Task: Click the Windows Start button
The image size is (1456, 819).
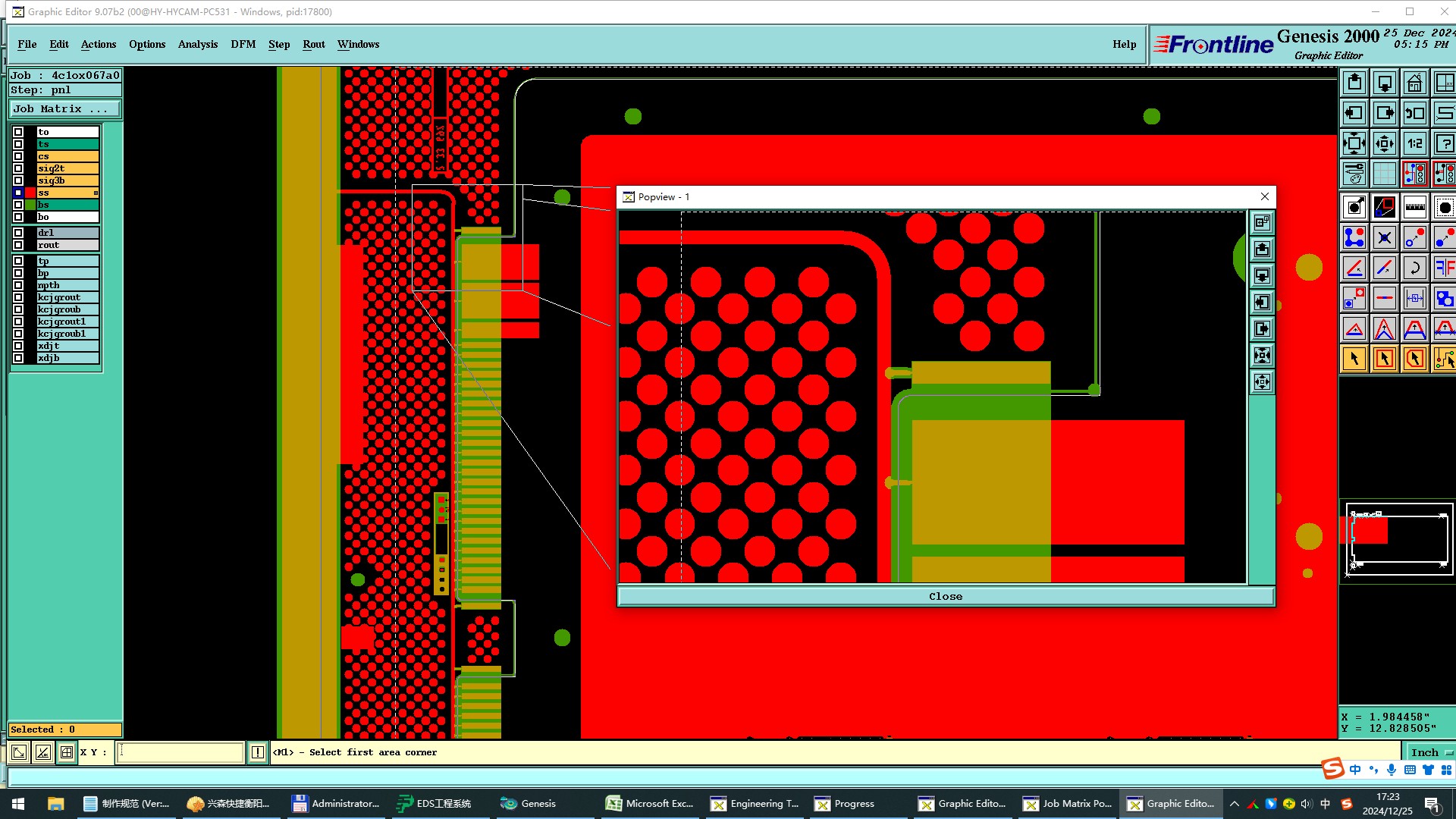Action: 18,804
